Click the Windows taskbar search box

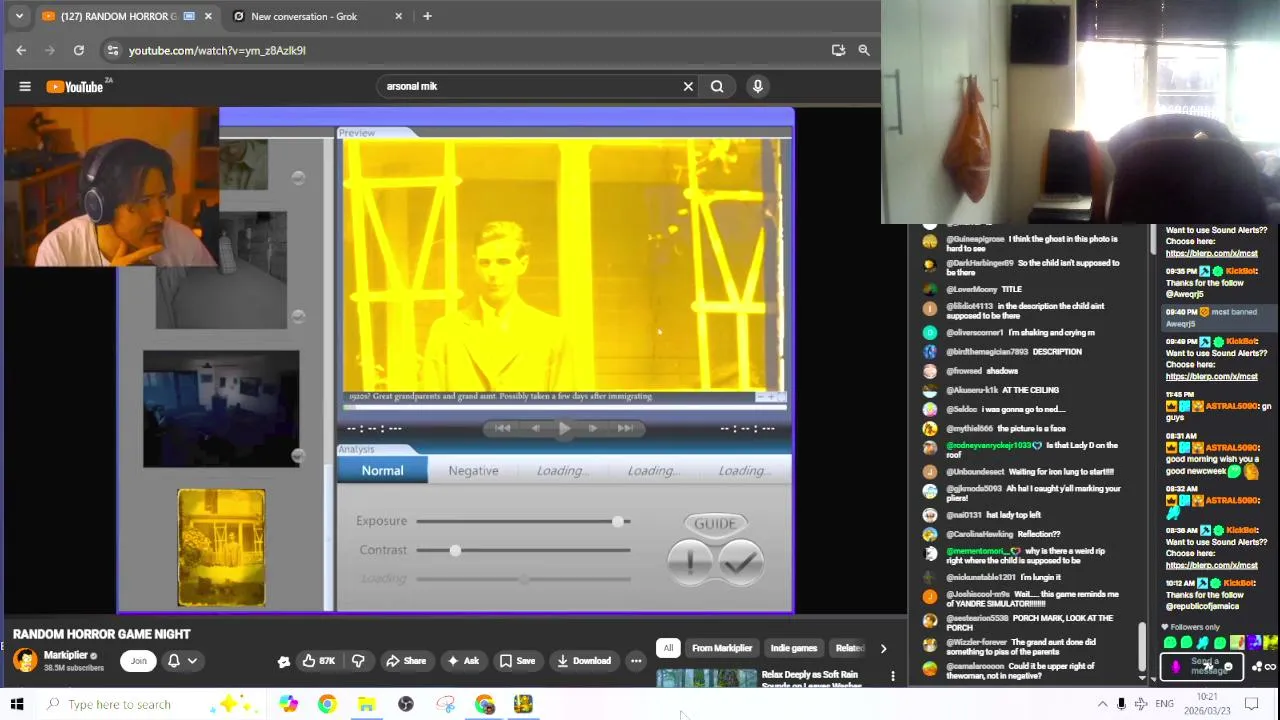150,704
